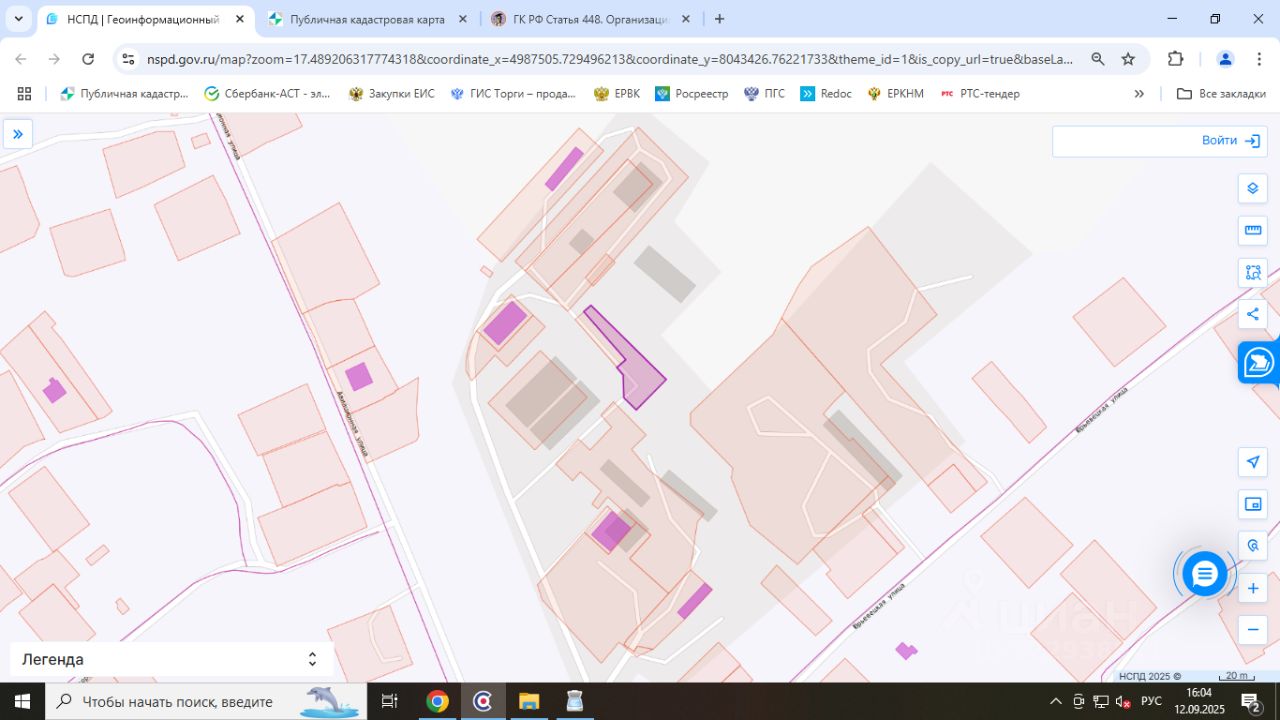Screen dimensions: 1280x720
Task: Open the ГИС Торги bookmark
Action: pyautogui.click(x=513, y=93)
